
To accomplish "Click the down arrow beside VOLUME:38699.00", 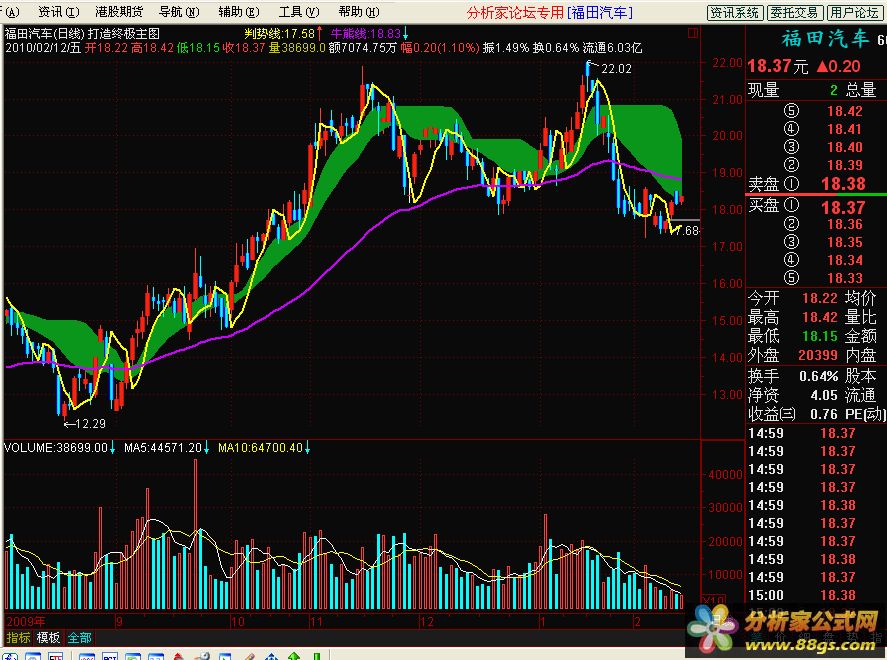I will click(112, 448).
